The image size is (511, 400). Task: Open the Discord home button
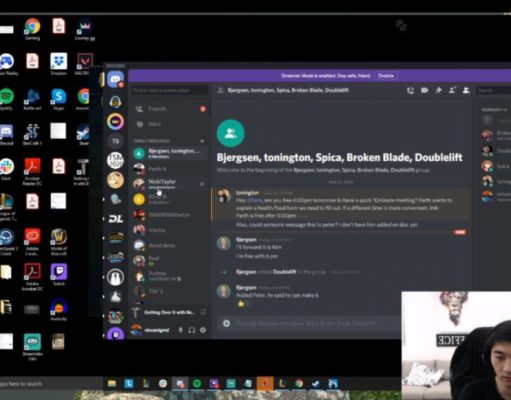click(x=116, y=79)
